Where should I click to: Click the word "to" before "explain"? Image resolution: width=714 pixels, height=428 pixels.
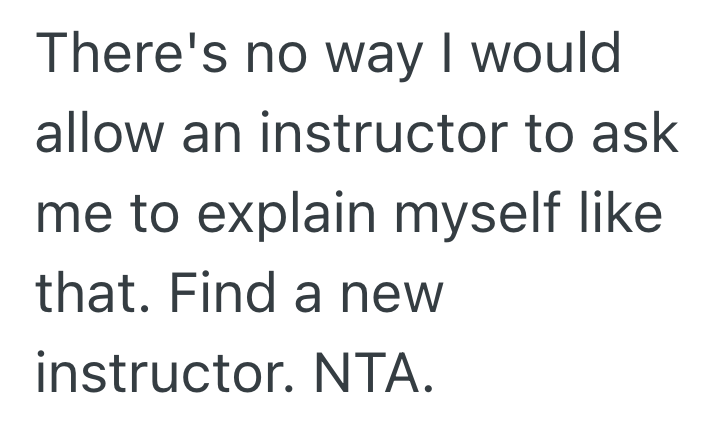(x=142, y=215)
